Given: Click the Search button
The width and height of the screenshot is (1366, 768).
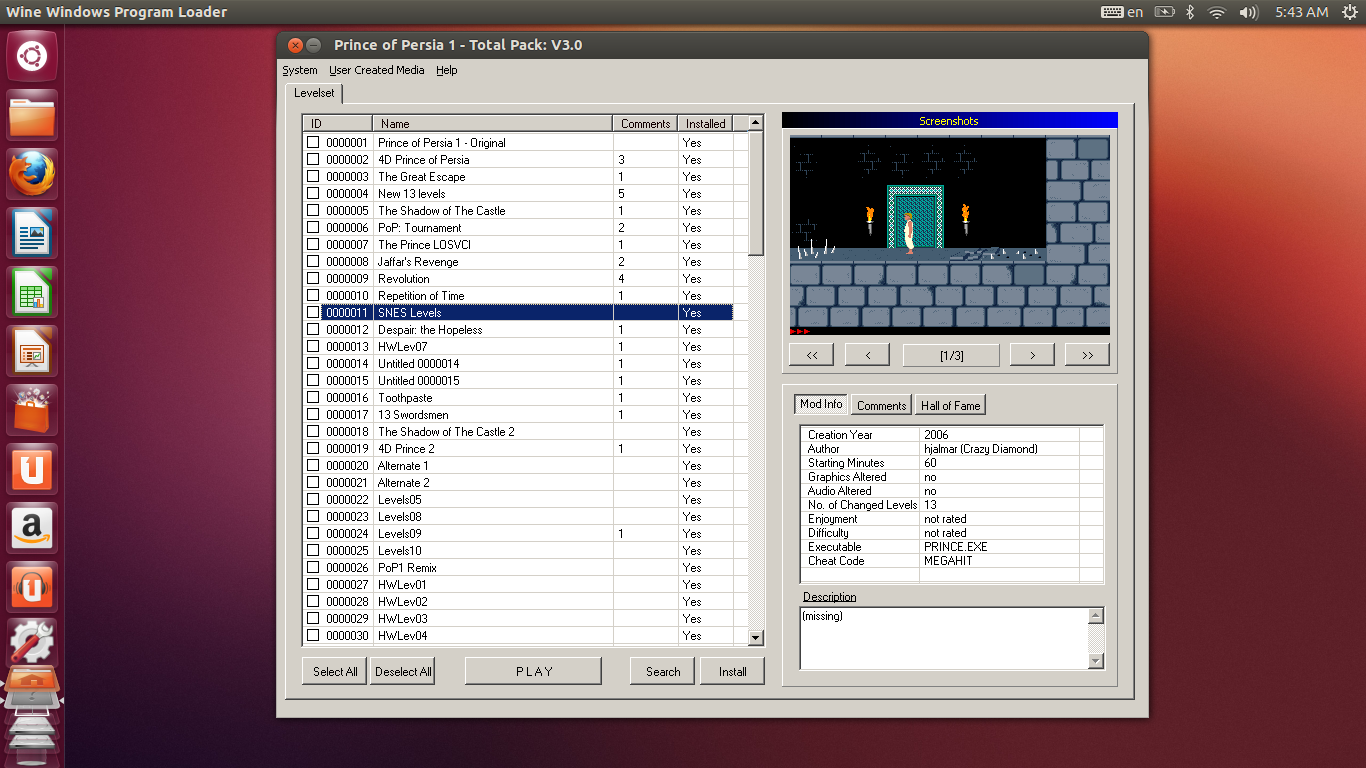Looking at the screenshot, I should 663,671.
